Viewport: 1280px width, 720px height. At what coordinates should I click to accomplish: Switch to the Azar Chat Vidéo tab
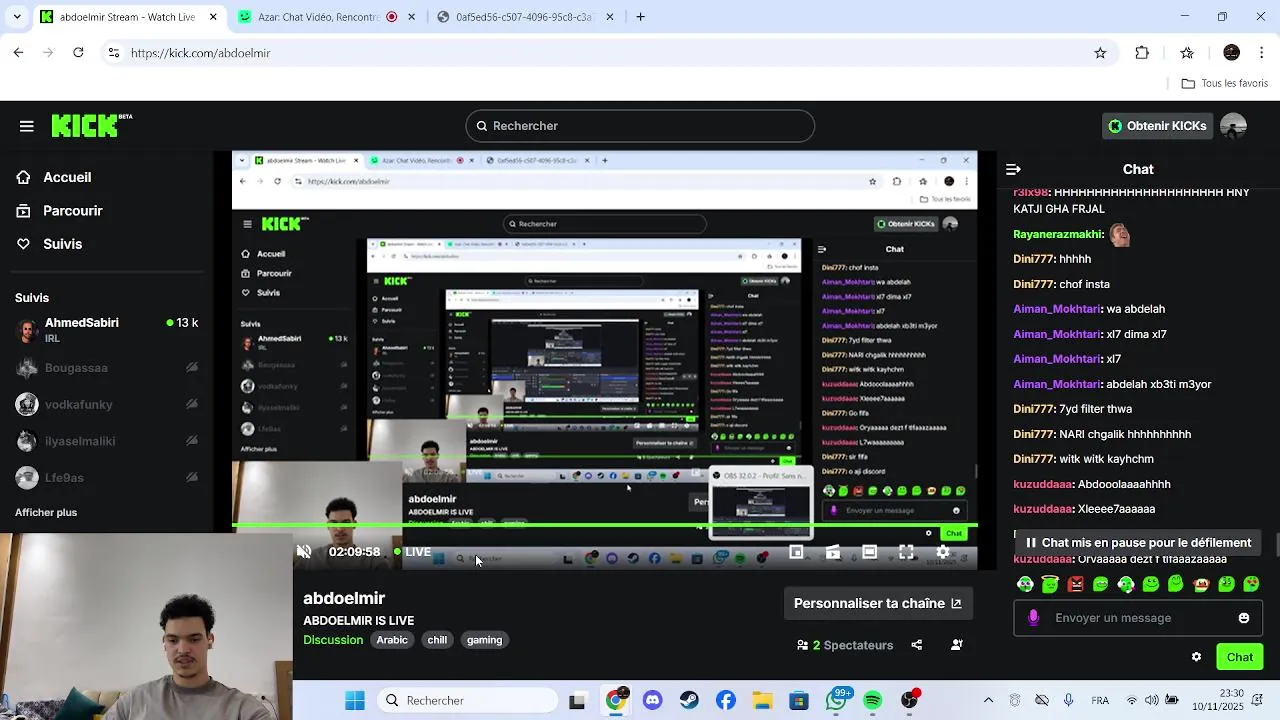point(325,17)
